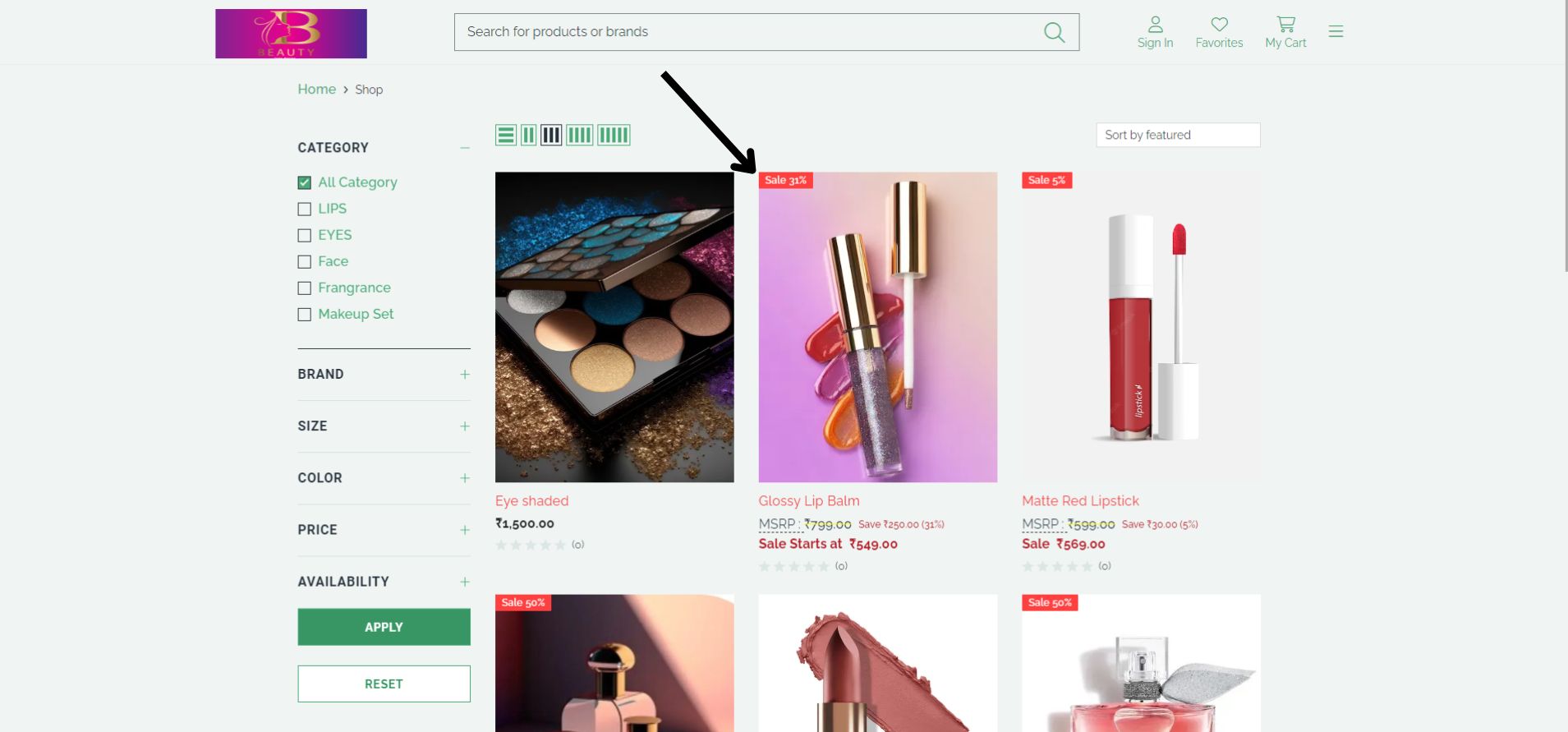Click the search magnifier icon
The width and height of the screenshot is (1568, 732).
1054,32
